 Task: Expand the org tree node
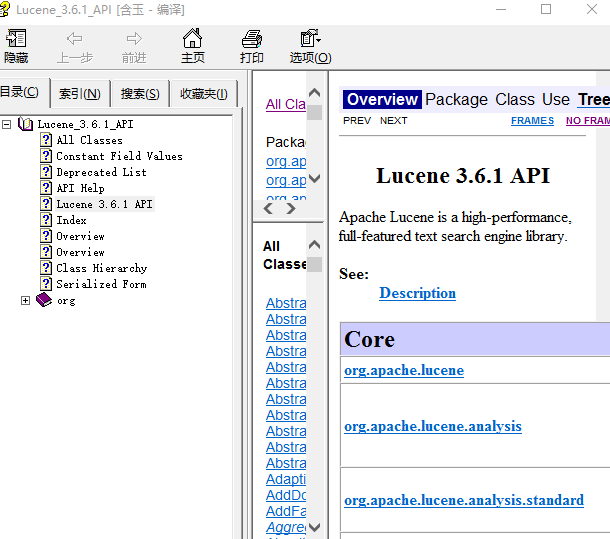(25, 300)
